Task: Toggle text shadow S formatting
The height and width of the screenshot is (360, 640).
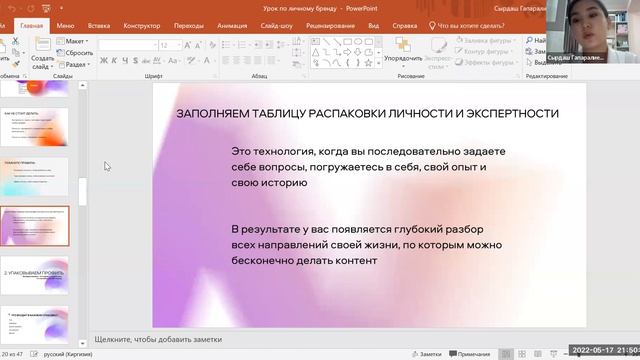Action: (x=136, y=60)
